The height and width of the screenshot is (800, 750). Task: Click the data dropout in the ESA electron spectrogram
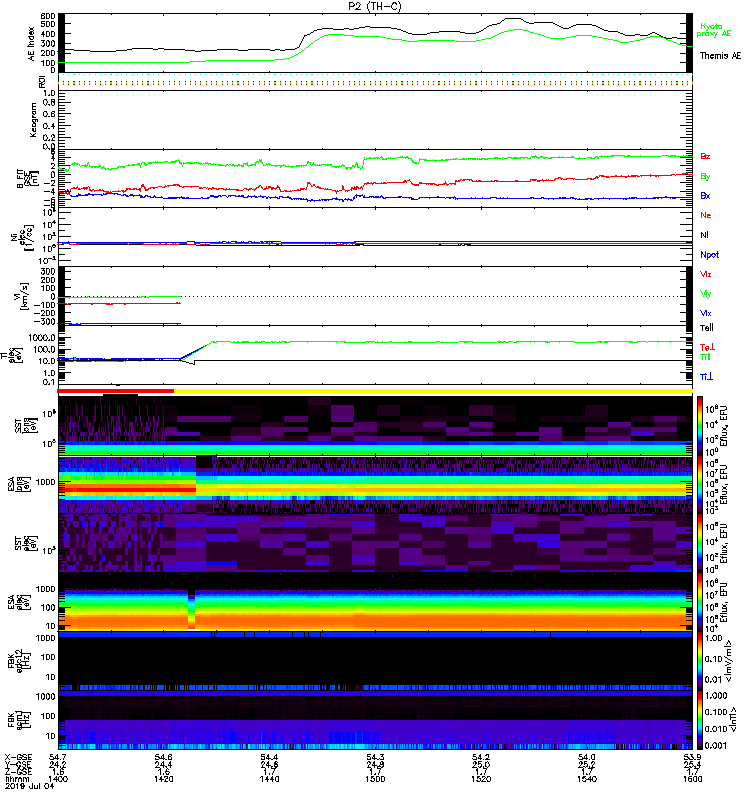[x=191, y=609]
